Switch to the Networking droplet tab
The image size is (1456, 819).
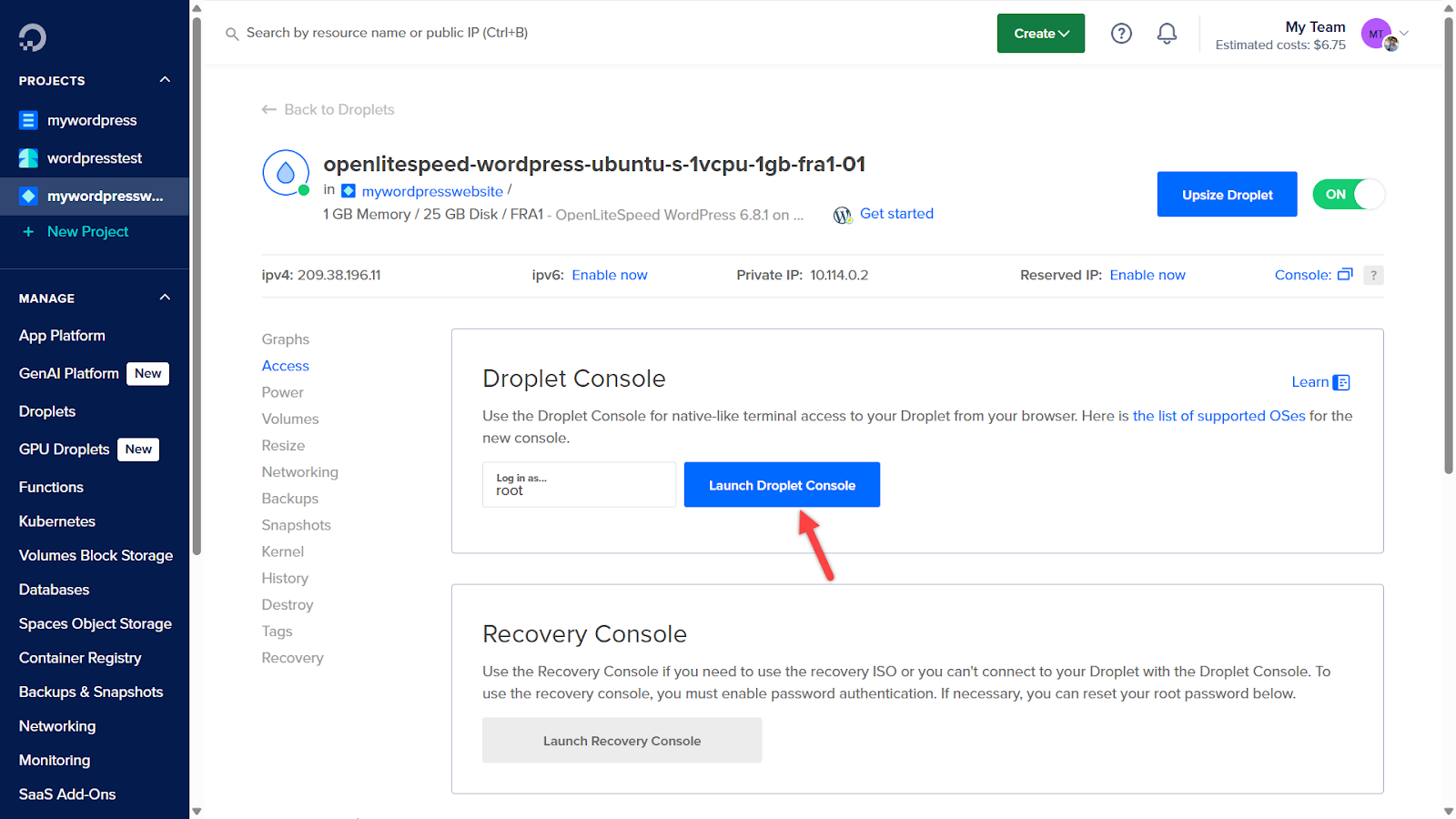pos(300,472)
